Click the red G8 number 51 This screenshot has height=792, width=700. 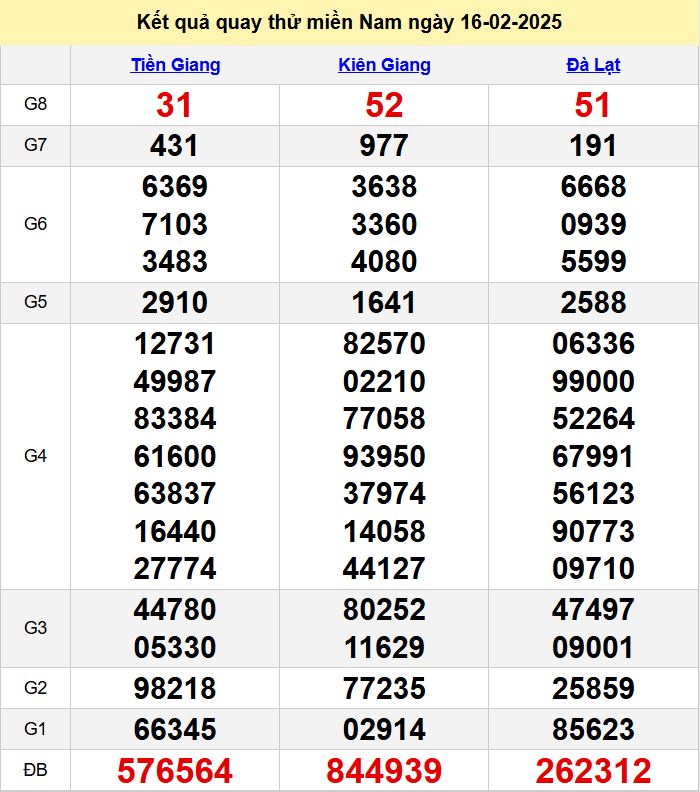592,105
